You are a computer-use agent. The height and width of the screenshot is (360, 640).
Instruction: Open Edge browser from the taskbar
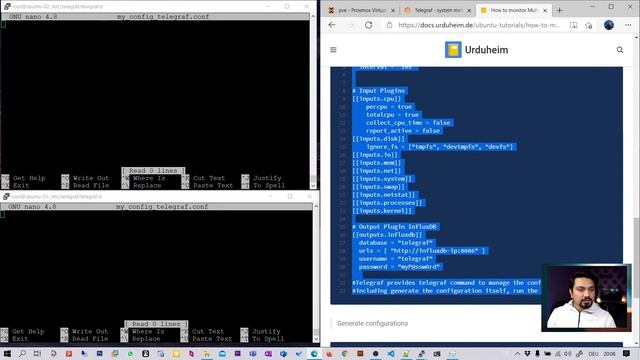(x=314, y=354)
